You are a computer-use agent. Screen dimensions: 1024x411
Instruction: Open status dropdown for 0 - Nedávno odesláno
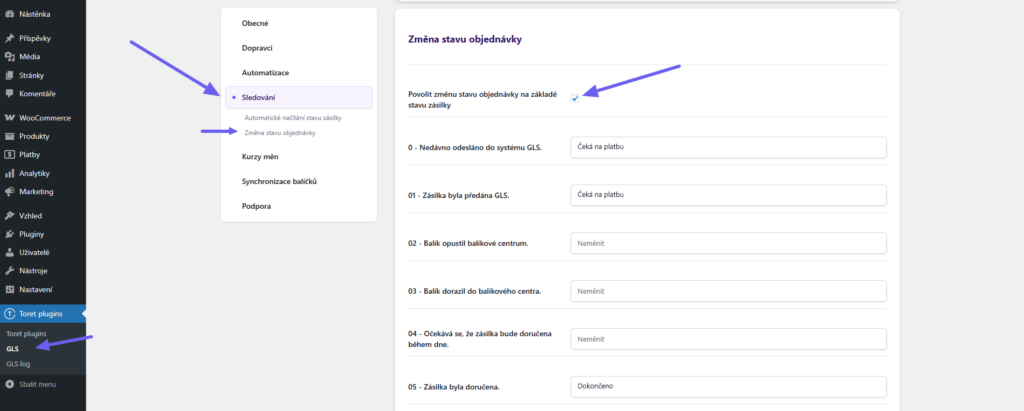728,147
